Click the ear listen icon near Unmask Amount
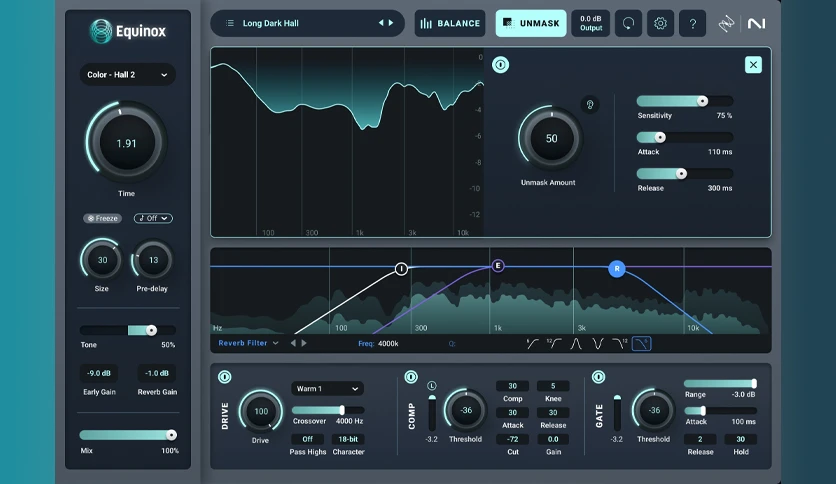 point(590,104)
